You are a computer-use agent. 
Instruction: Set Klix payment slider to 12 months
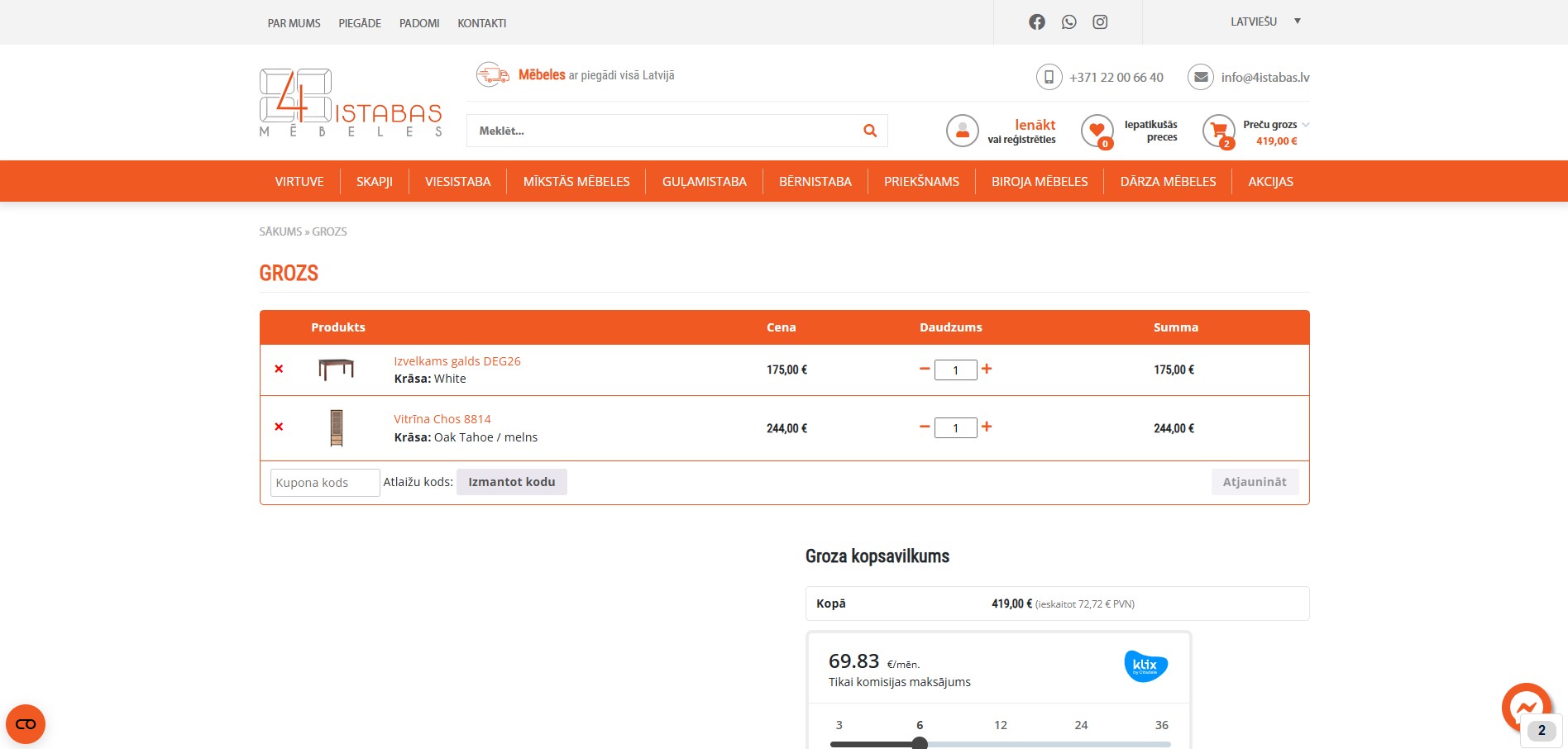[1001, 743]
